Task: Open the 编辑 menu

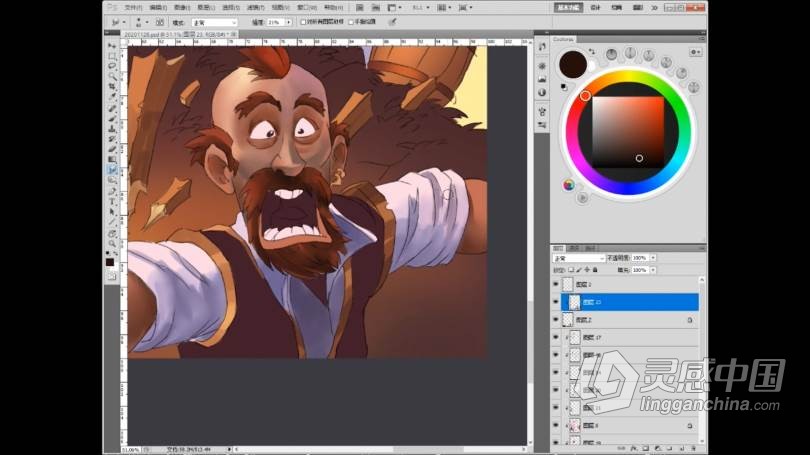Action: (158, 8)
